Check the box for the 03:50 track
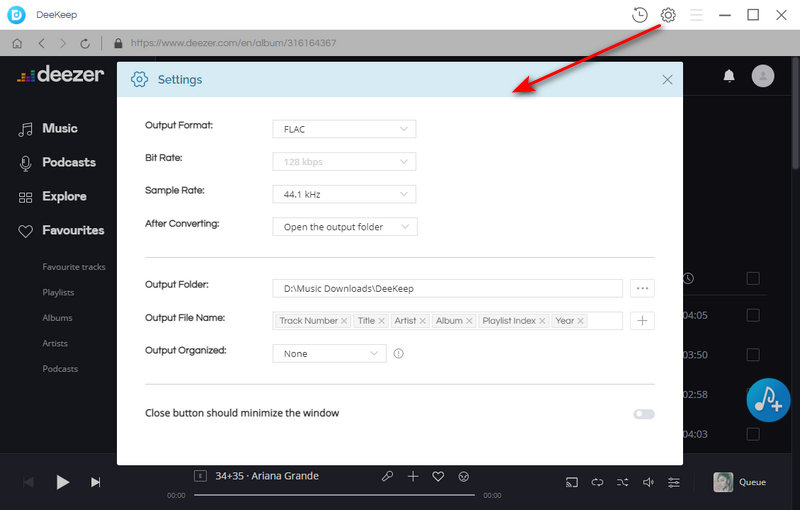Screen dimensions: 800x510 (x=753, y=354)
